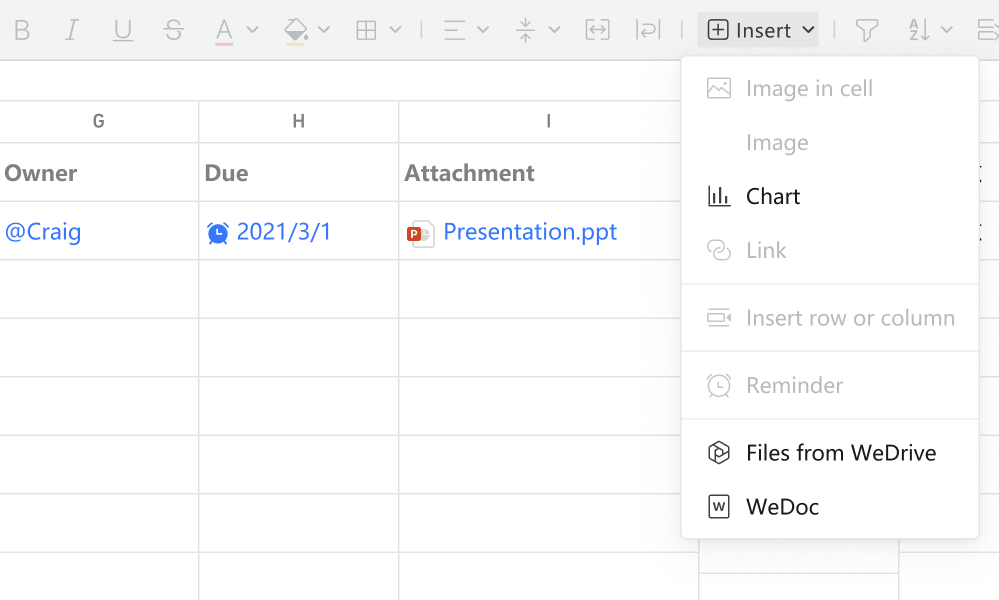The image size is (999, 600).
Task: Click the A-Z sort icon
Action: (919, 30)
